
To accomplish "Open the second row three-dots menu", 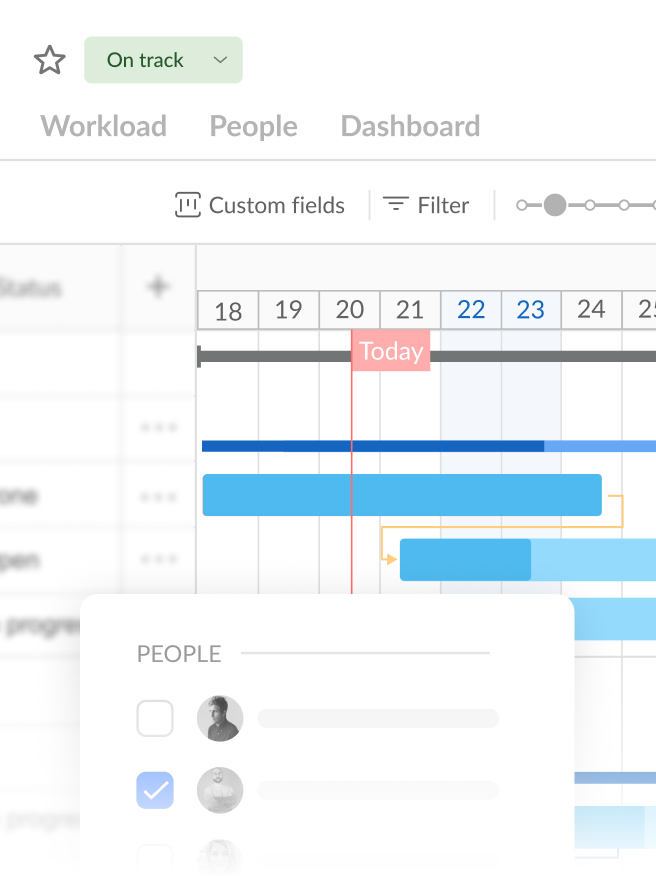I will (158, 496).
